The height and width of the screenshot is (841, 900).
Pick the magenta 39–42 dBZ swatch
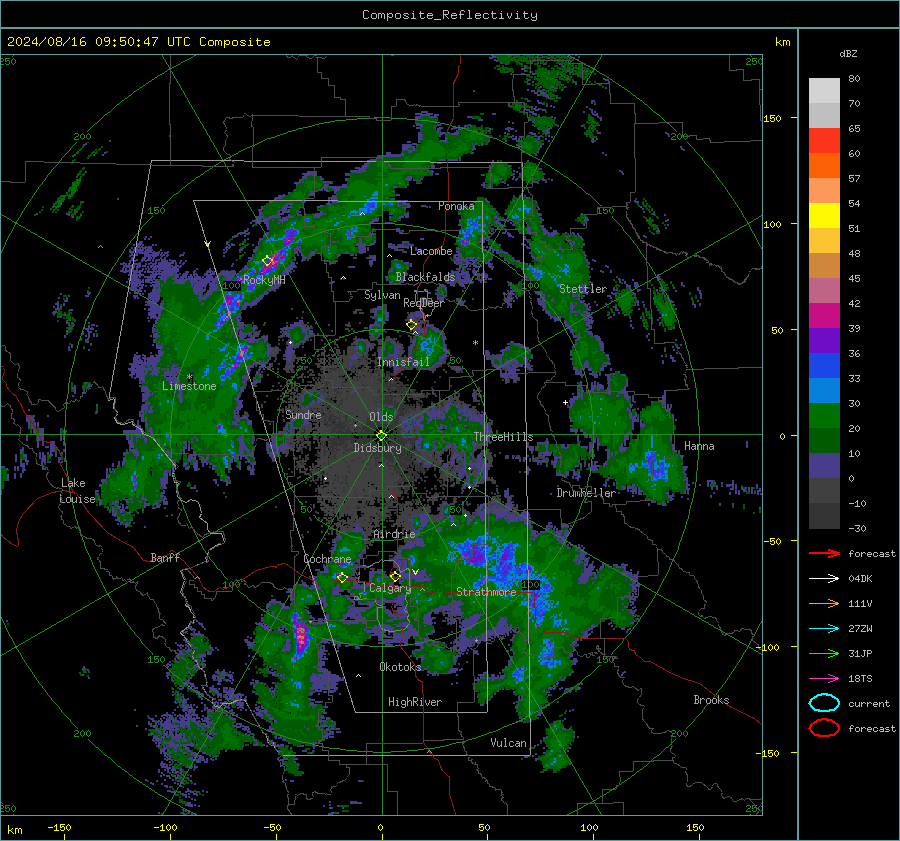pyautogui.click(x=824, y=315)
